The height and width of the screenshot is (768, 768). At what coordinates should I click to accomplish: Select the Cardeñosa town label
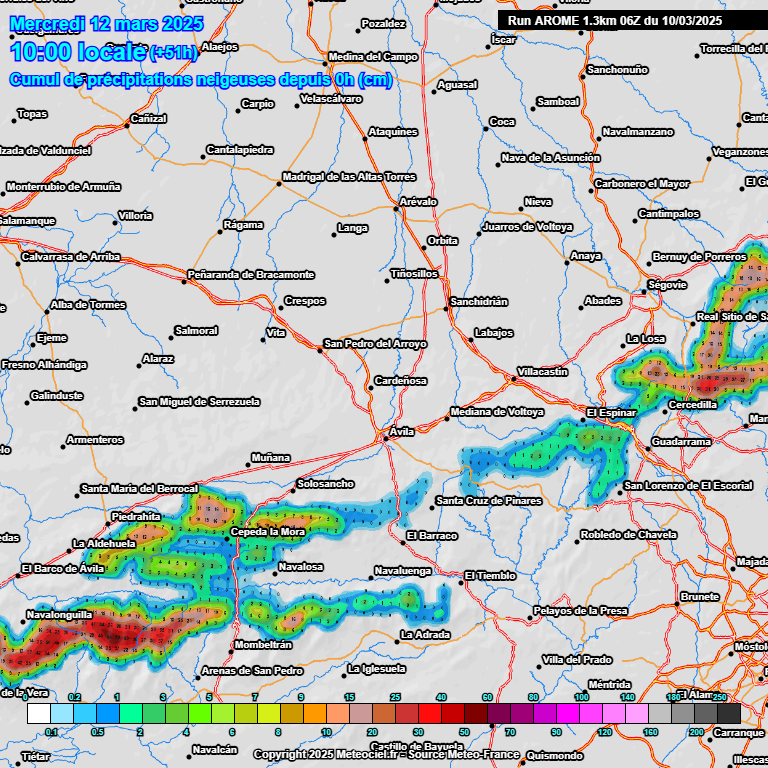click(400, 381)
